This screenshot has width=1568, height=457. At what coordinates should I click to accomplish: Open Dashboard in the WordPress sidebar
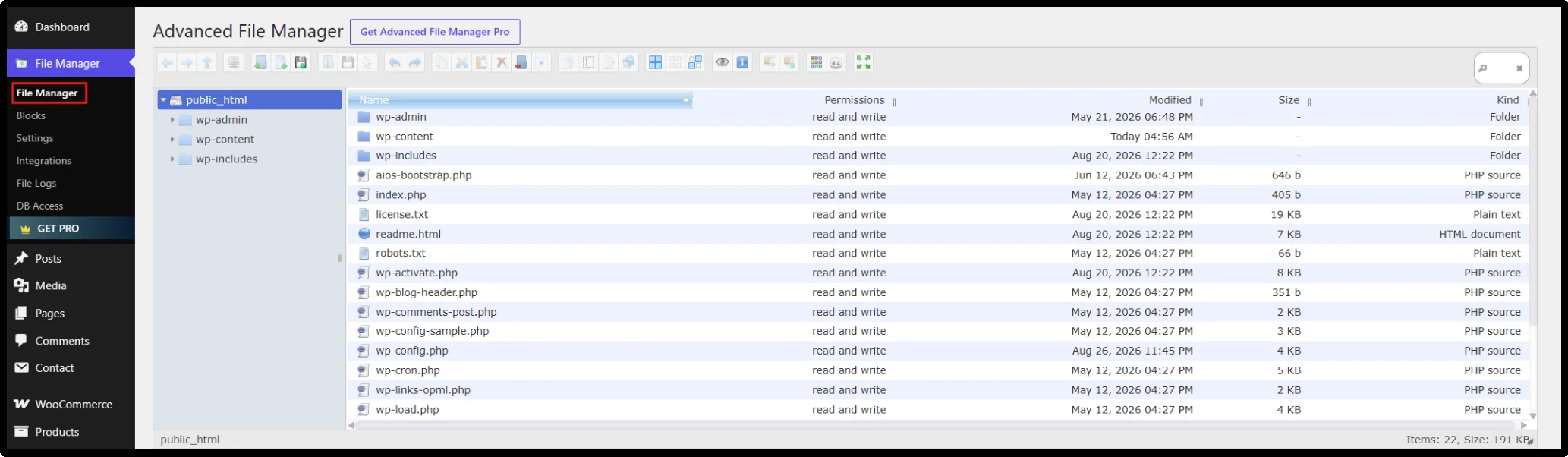(62, 27)
